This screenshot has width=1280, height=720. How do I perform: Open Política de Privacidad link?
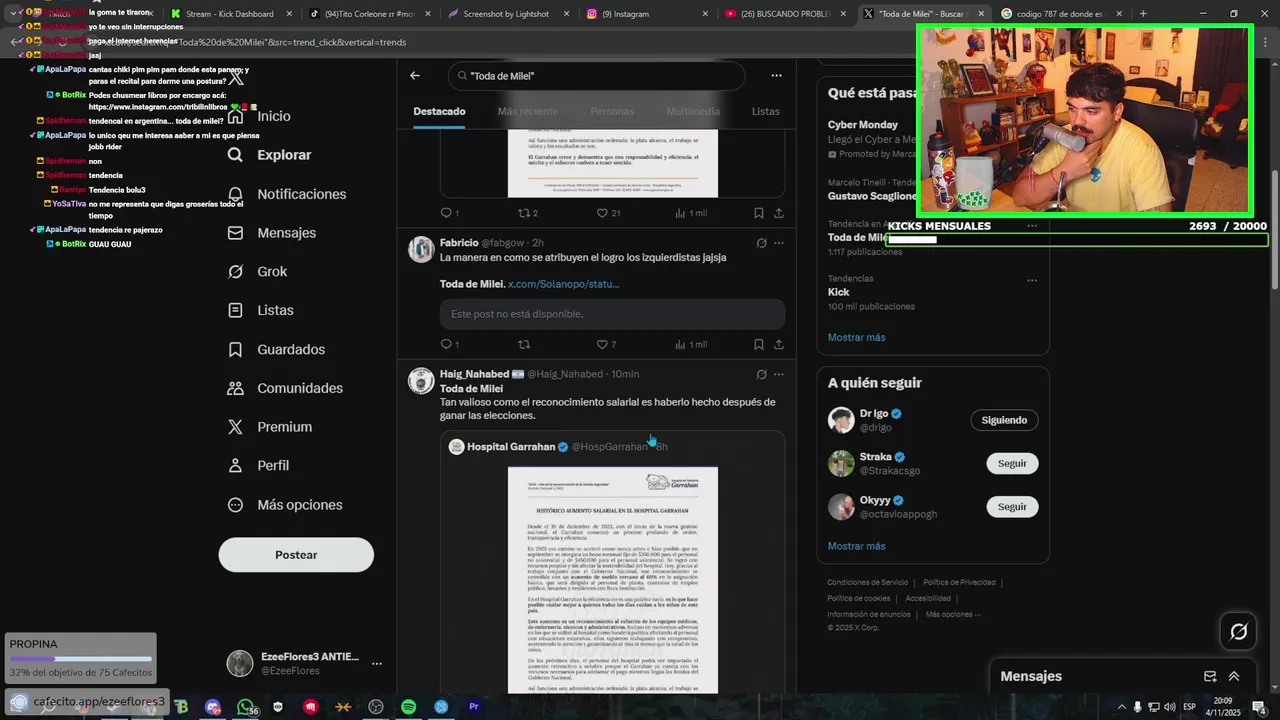(x=959, y=582)
